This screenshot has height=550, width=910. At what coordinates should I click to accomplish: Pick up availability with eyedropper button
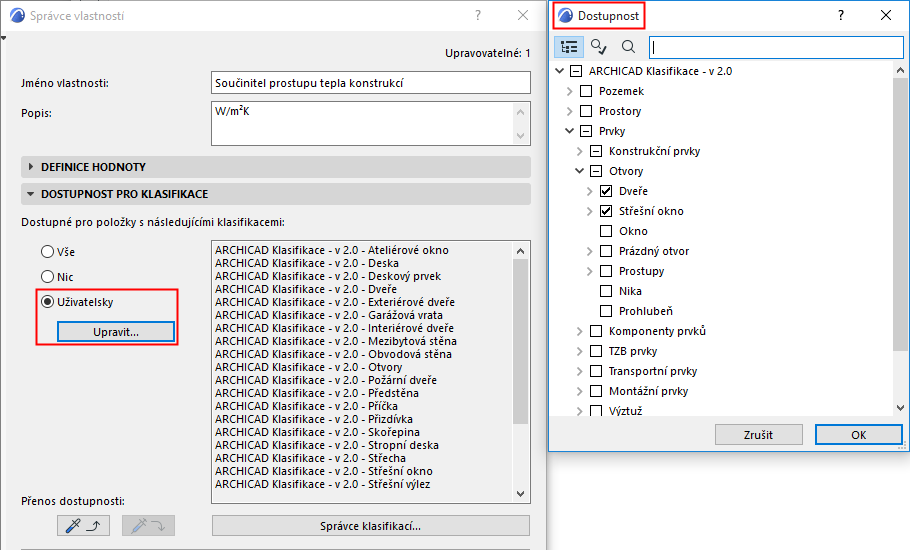click(82, 525)
